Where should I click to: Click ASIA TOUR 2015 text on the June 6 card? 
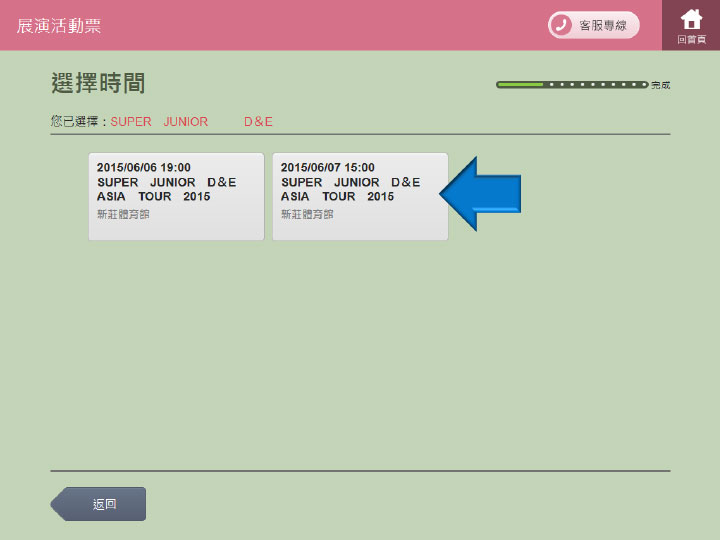[154, 197]
